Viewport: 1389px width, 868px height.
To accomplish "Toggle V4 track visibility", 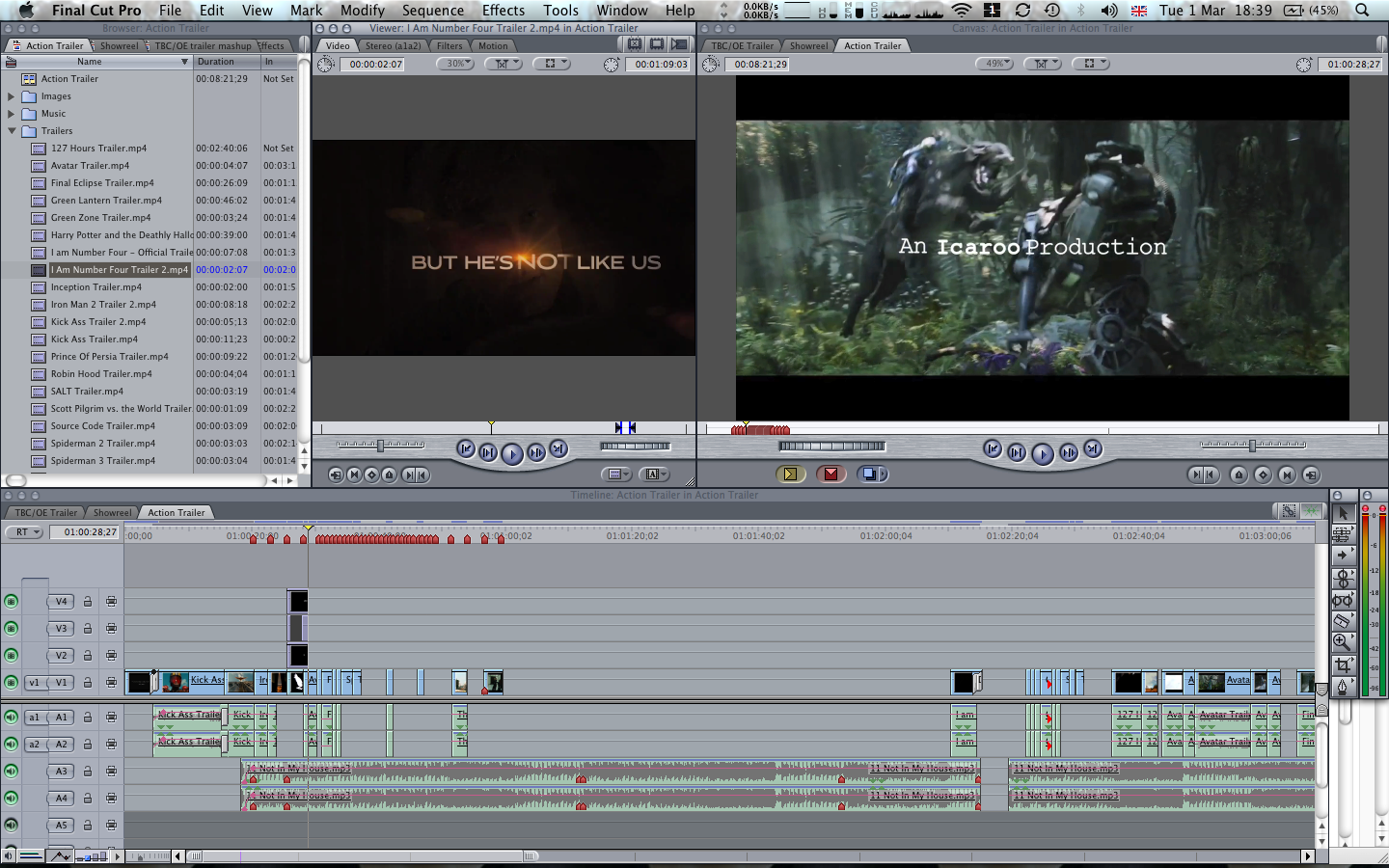I will [11, 602].
